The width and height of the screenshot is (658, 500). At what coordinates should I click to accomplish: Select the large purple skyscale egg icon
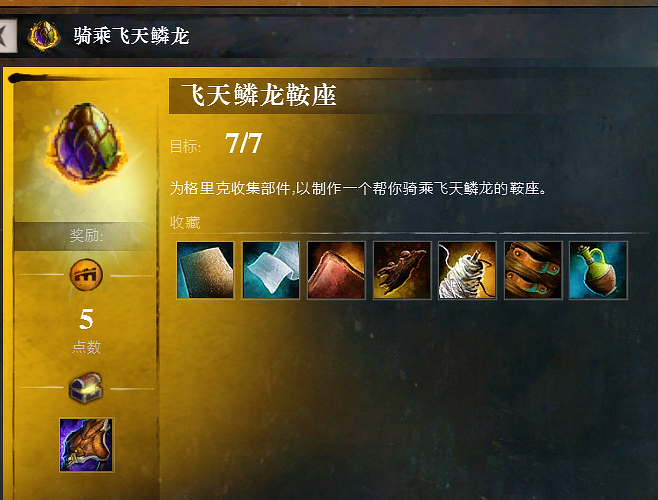point(86,145)
